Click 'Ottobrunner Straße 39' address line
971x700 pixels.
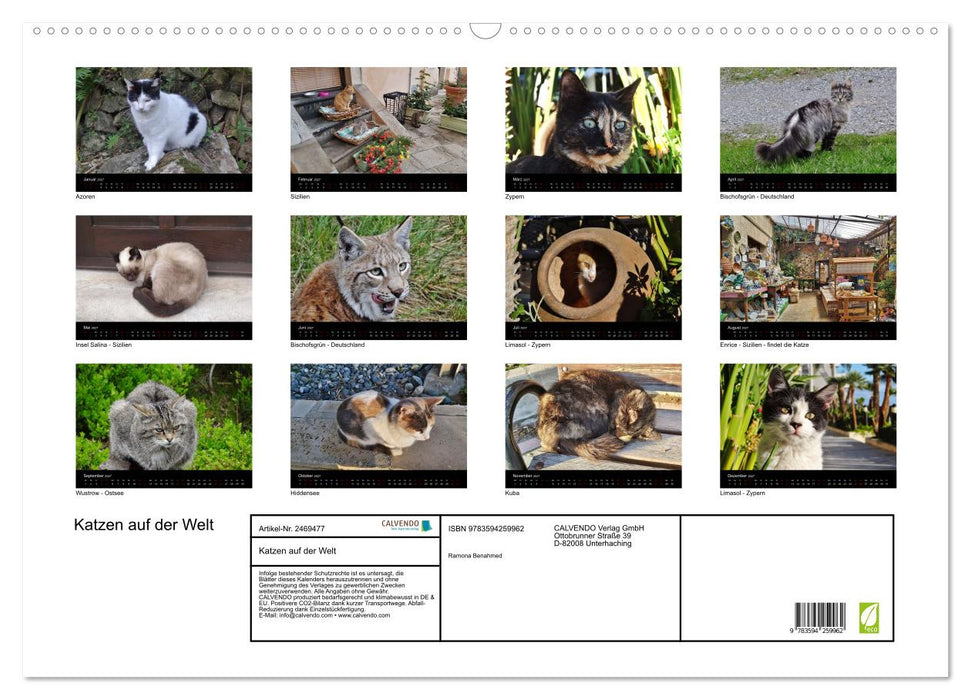coord(593,536)
